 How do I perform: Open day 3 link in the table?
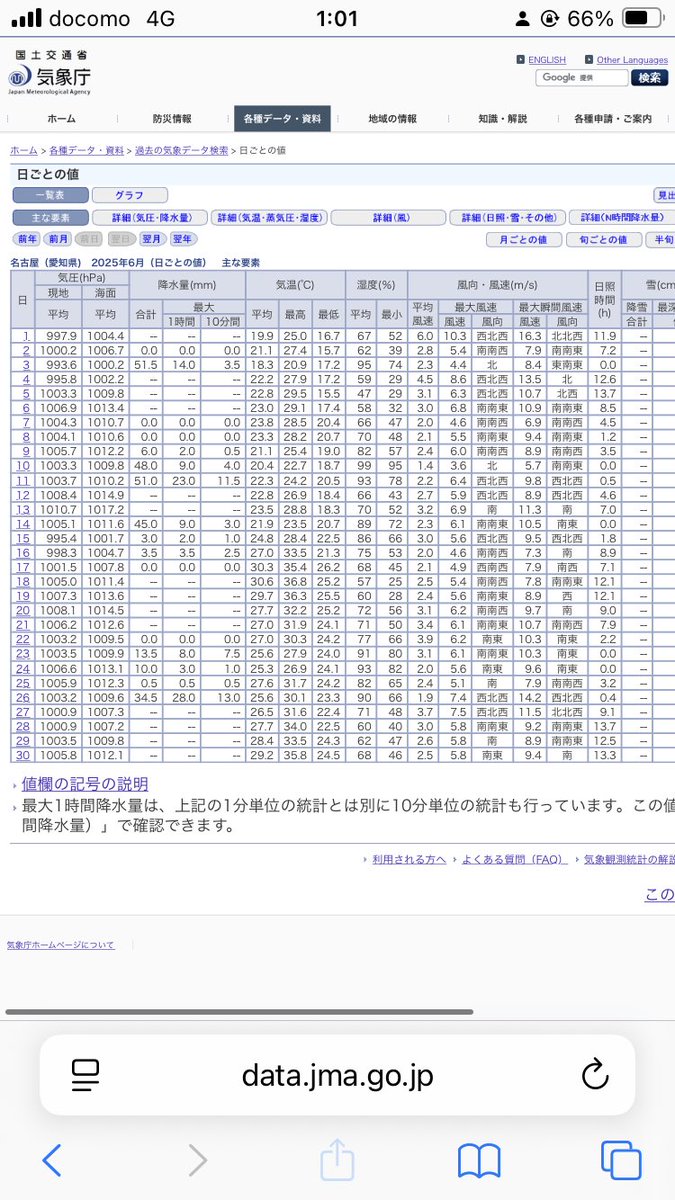(27, 365)
